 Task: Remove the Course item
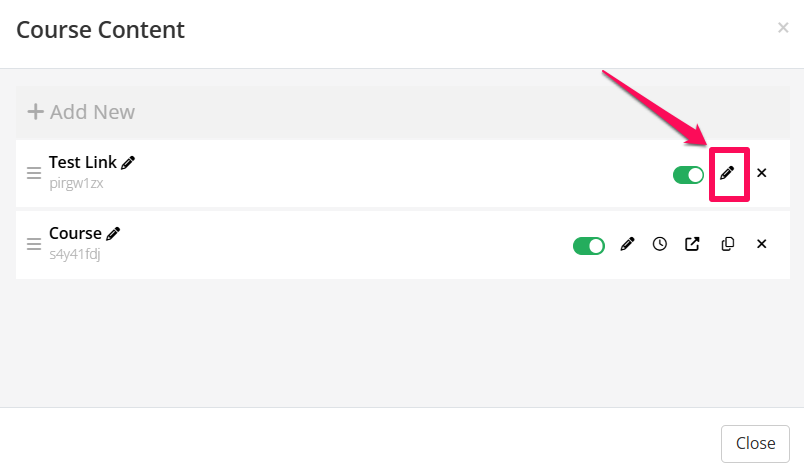point(762,244)
